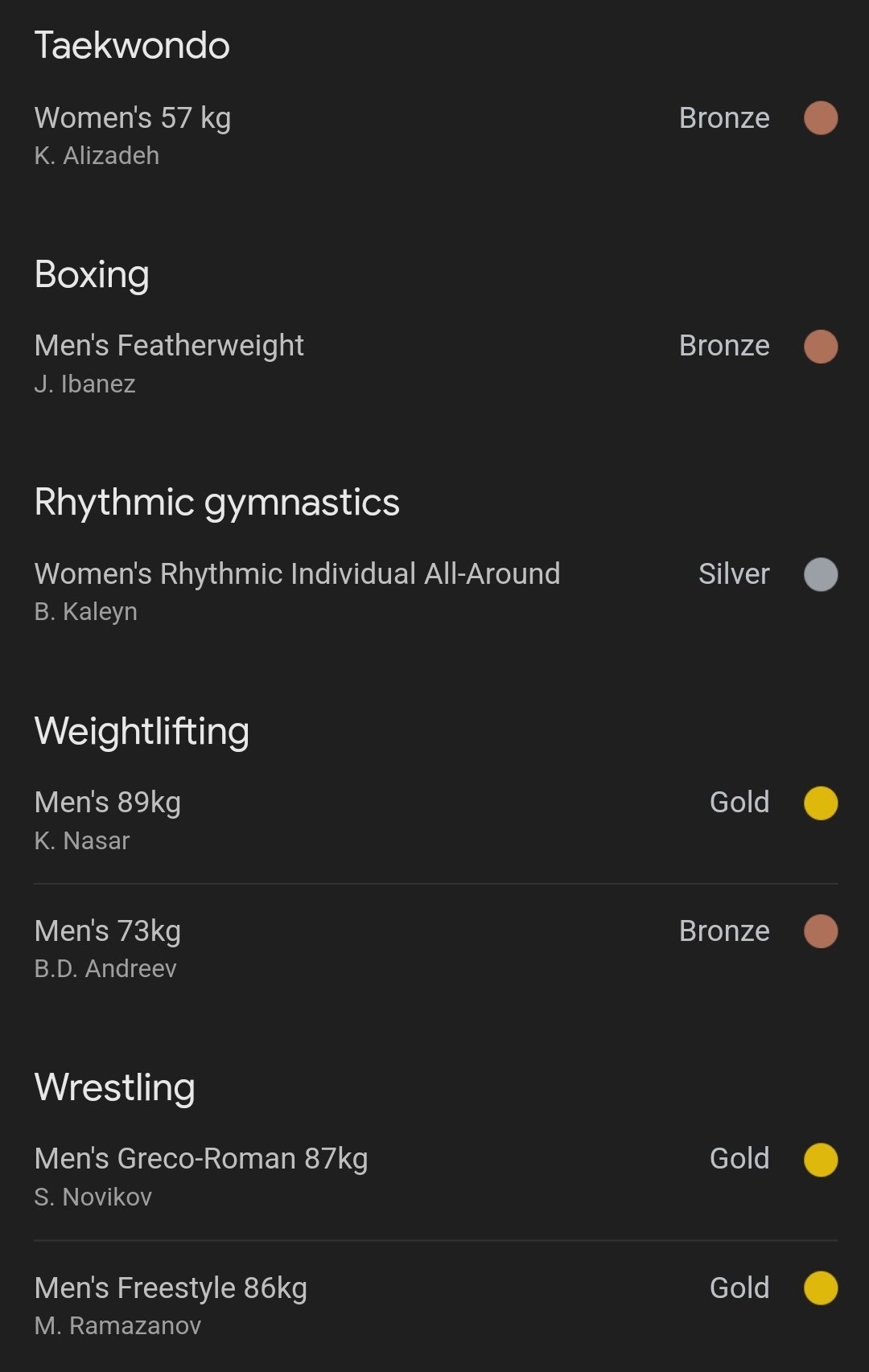Viewport: 869px width, 1372px height.
Task: Click the bronze medal dot for B.D. Andreev
Action: [x=821, y=931]
